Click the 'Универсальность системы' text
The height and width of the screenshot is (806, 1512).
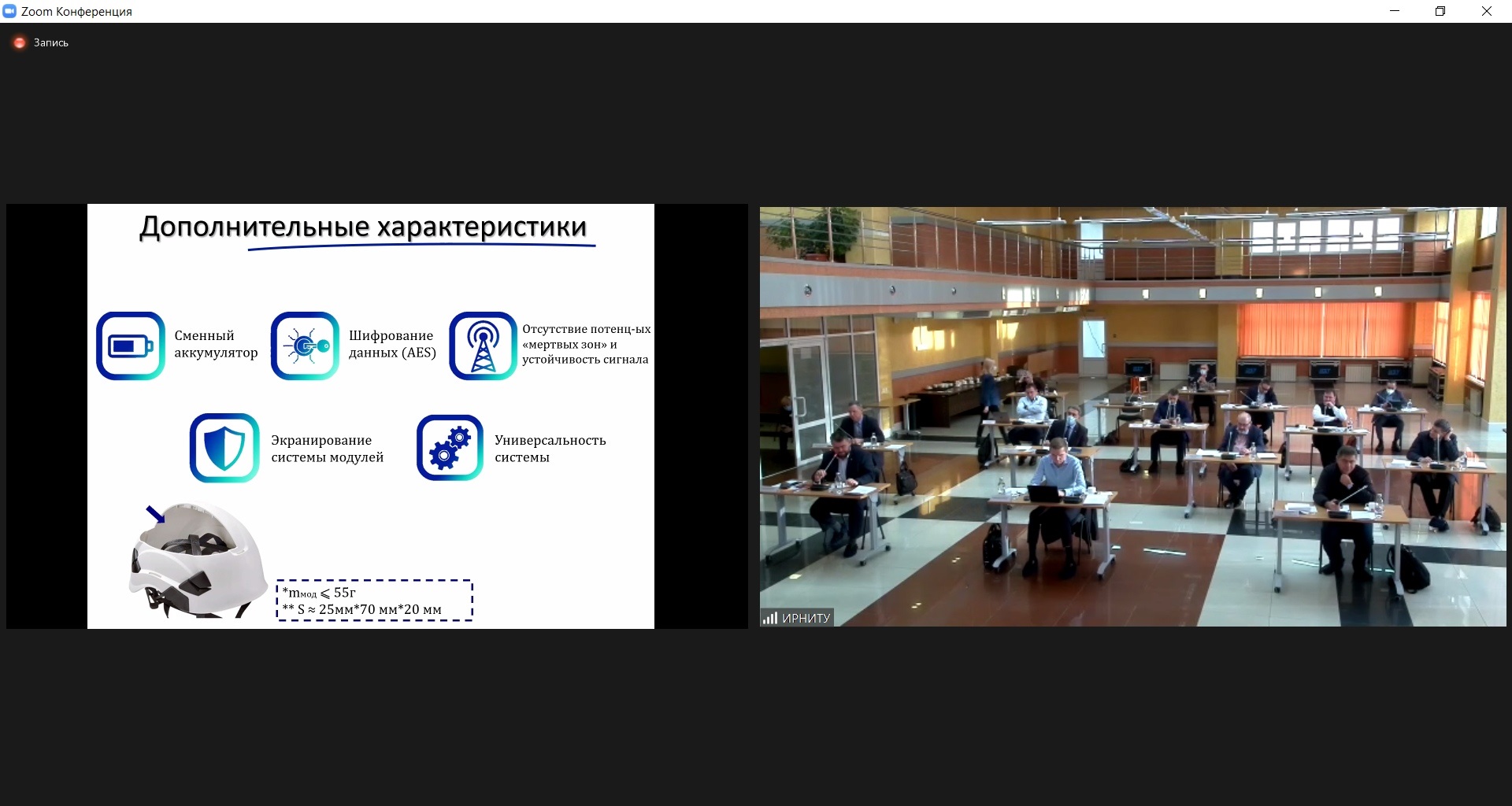click(x=550, y=449)
